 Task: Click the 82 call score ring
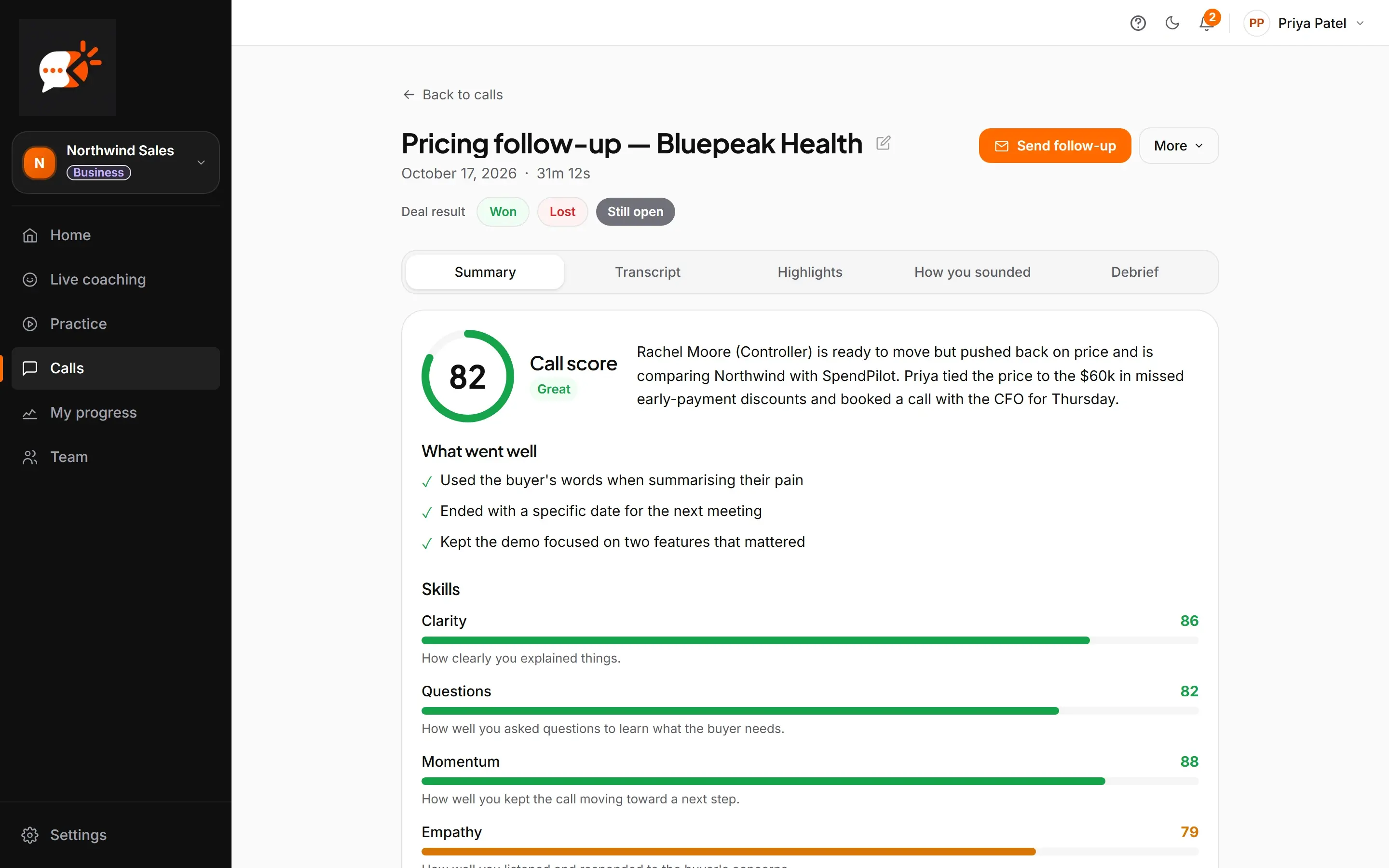(x=467, y=376)
